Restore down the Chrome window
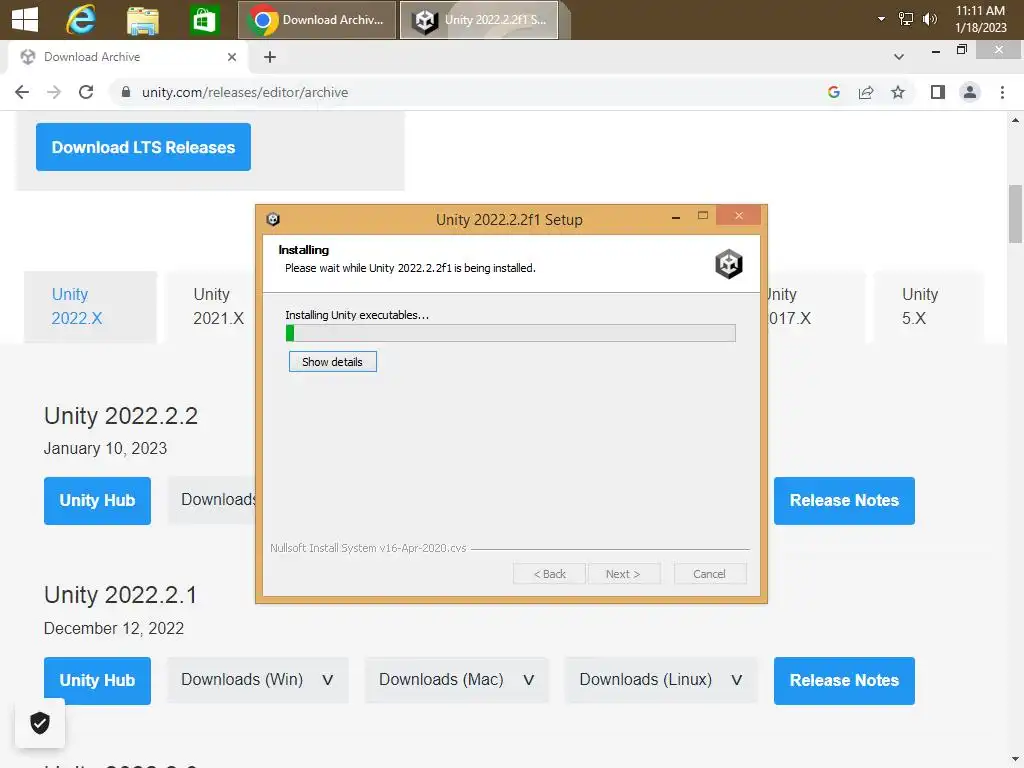The image size is (1024, 768). pyautogui.click(x=961, y=50)
